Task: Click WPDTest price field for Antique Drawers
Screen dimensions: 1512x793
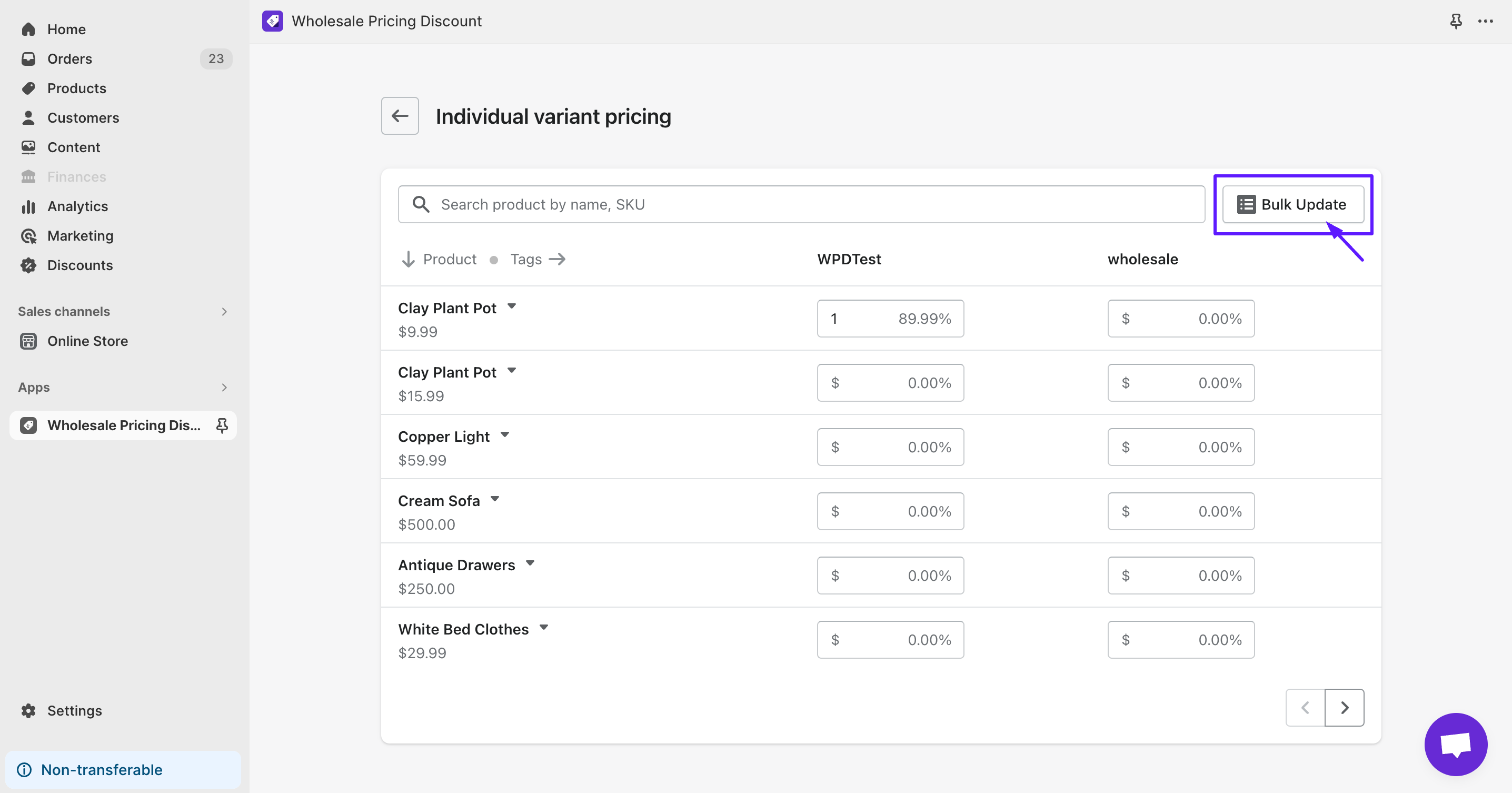Action: [x=890, y=575]
